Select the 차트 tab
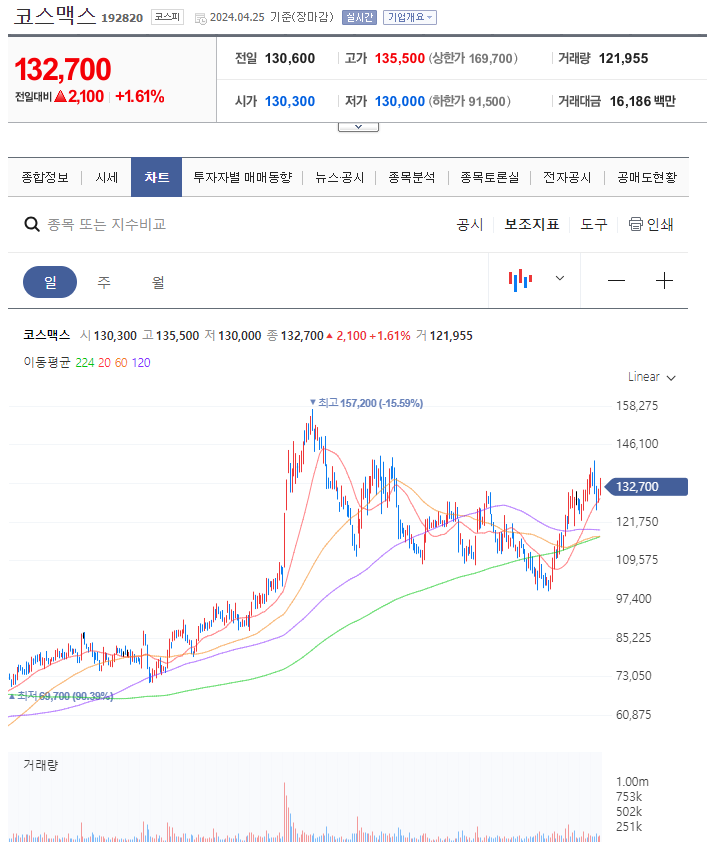 [x=156, y=177]
